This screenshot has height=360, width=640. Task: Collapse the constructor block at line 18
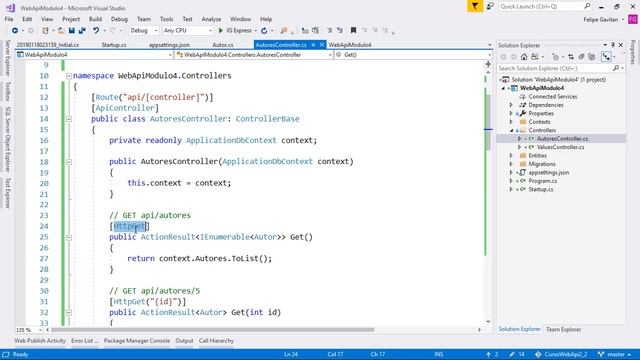69,162
